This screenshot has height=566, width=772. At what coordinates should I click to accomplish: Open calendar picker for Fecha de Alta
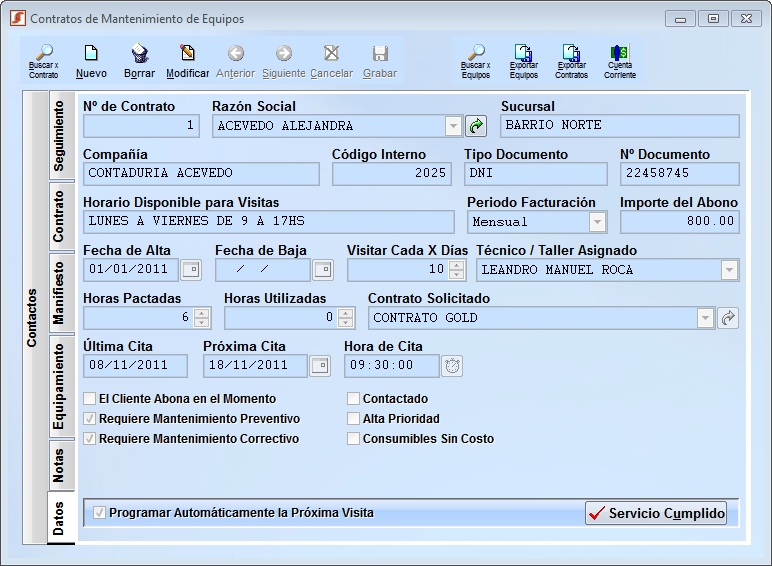tap(191, 270)
